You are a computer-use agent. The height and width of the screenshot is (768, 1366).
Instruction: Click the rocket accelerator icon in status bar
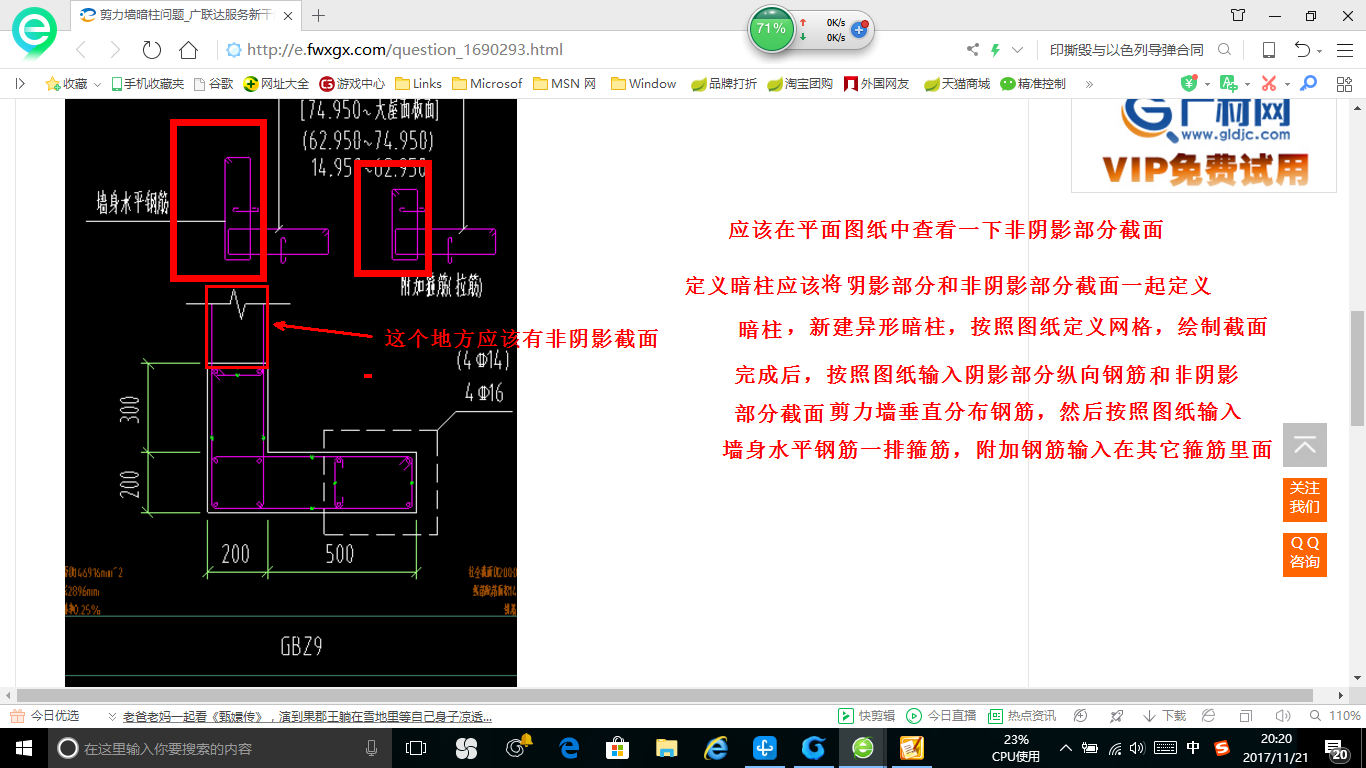click(x=1117, y=716)
